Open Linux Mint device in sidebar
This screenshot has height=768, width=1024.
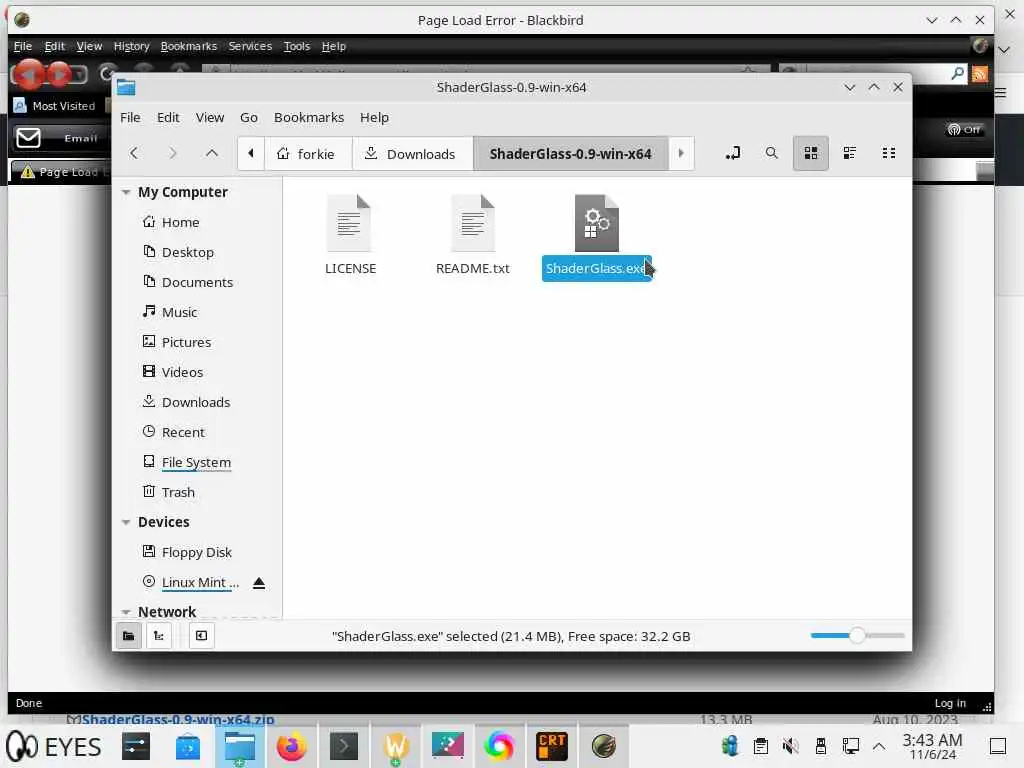coord(200,583)
